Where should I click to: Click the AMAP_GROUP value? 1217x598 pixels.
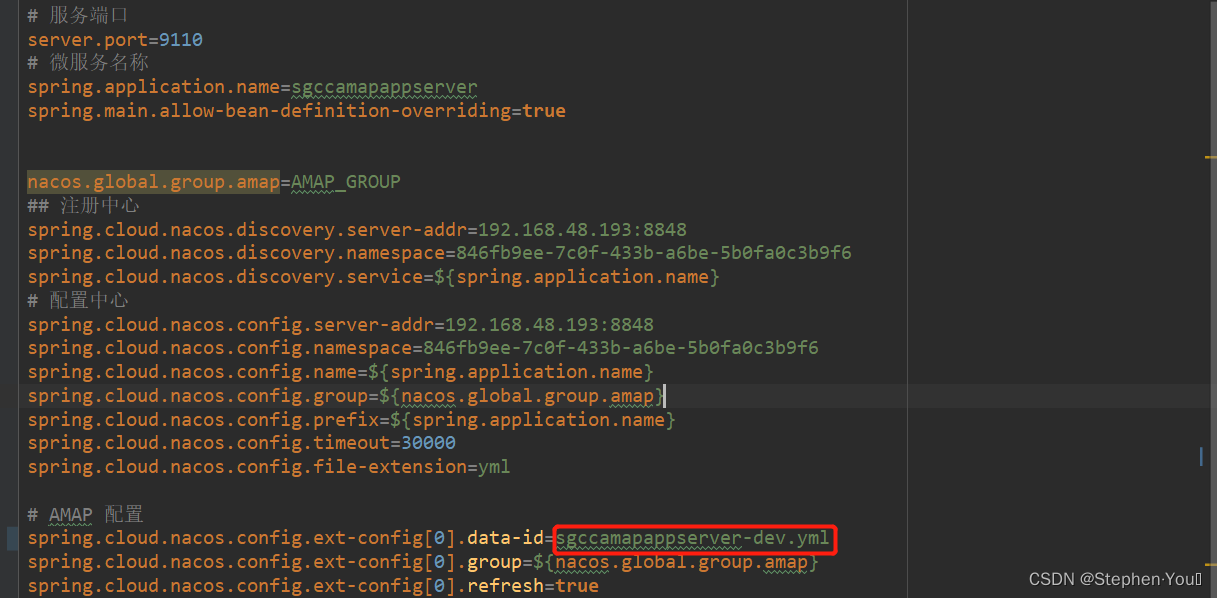click(x=346, y=182)
